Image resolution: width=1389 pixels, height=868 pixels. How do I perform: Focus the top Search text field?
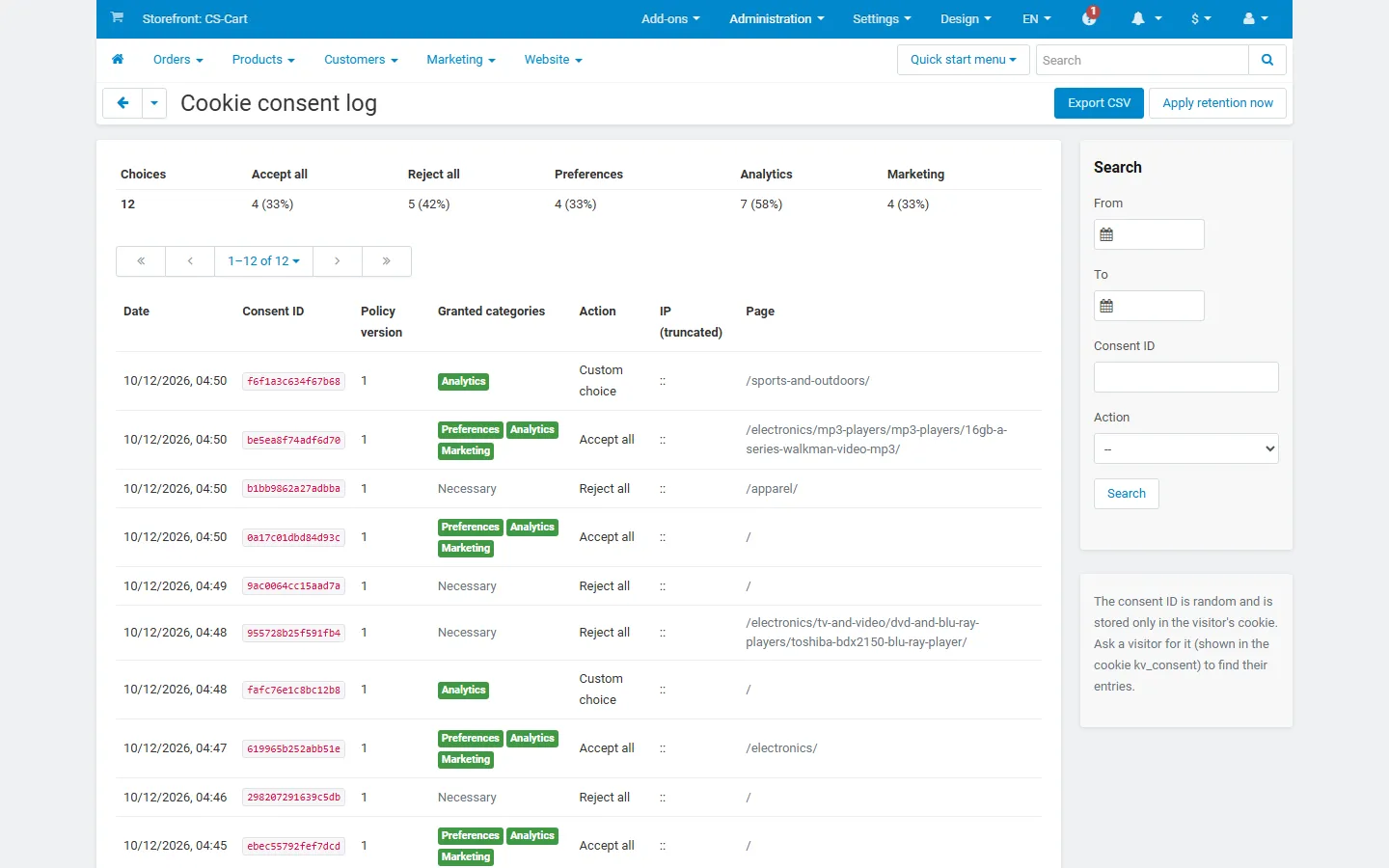1142,60
